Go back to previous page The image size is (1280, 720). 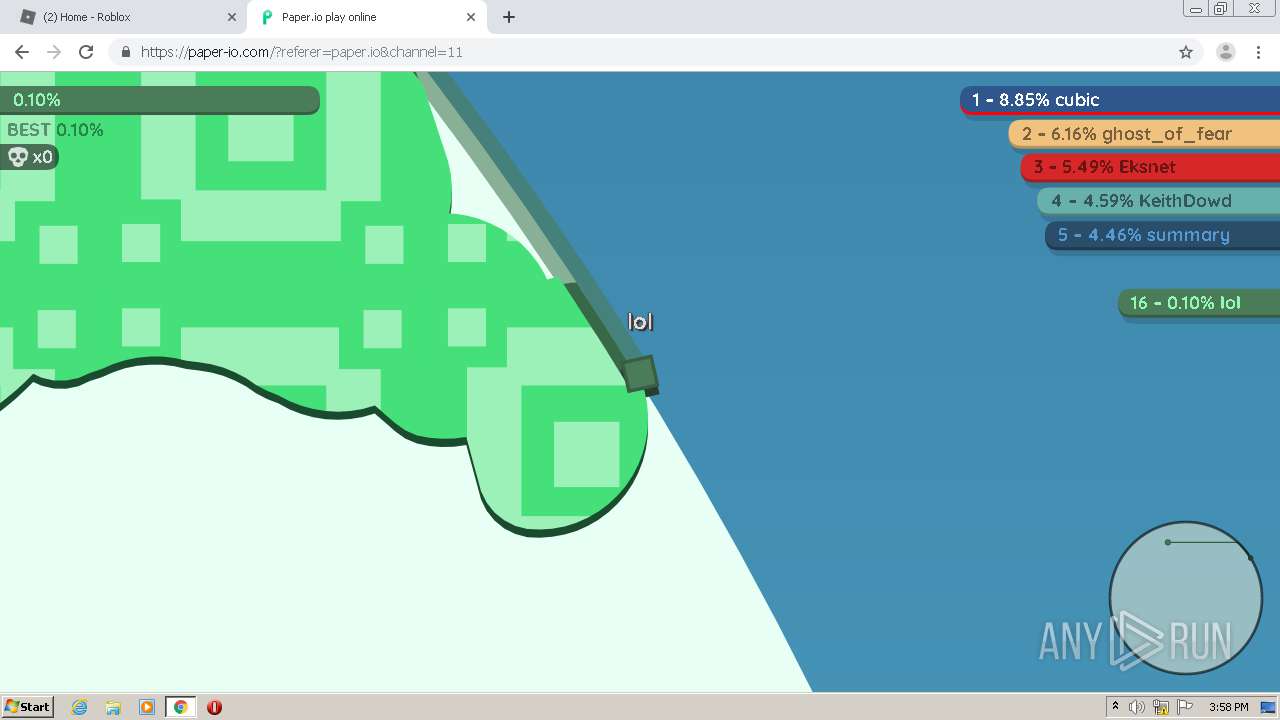tap(22, 52)
